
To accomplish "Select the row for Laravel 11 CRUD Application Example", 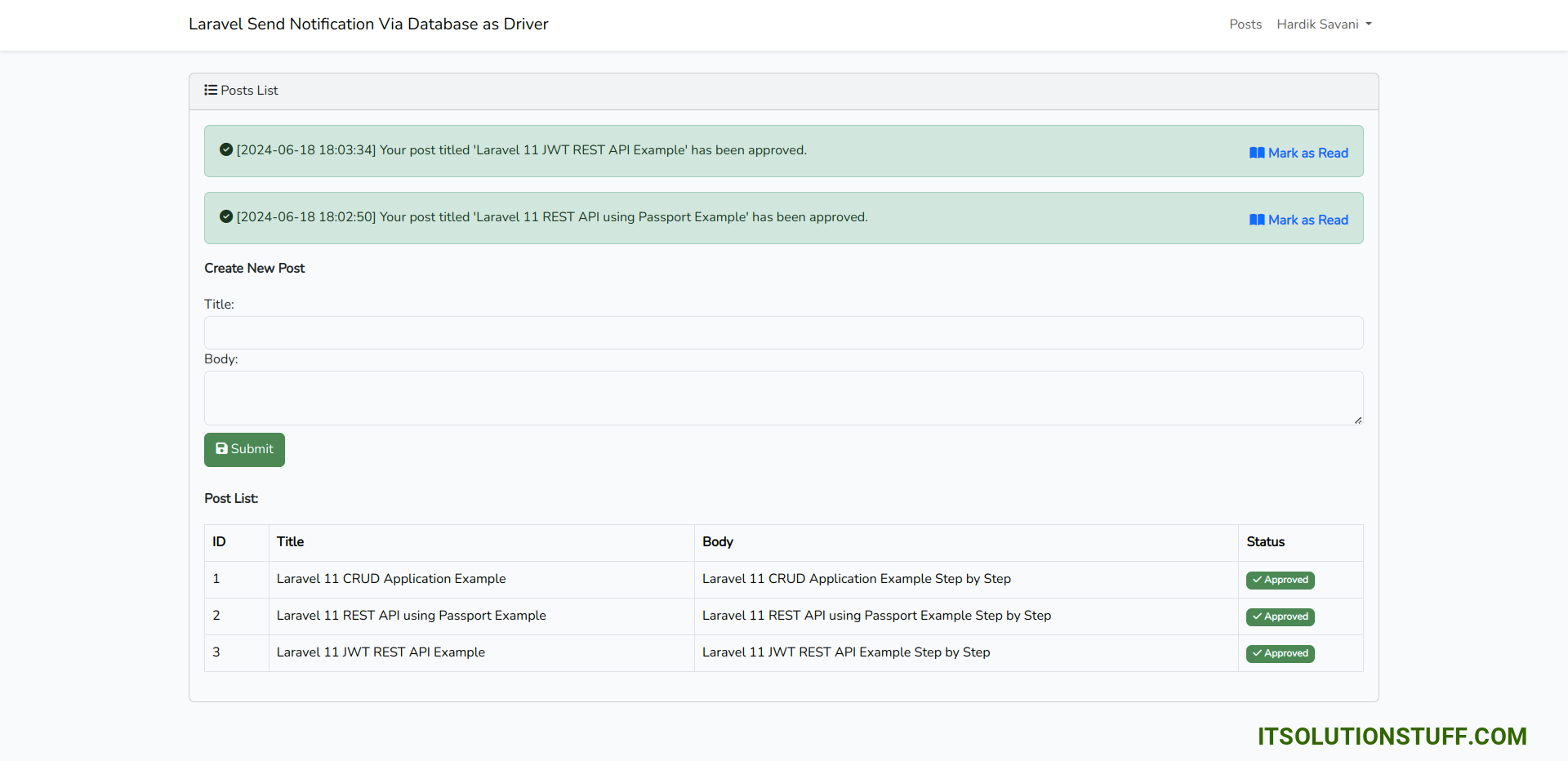I will (x=391, y=579).
